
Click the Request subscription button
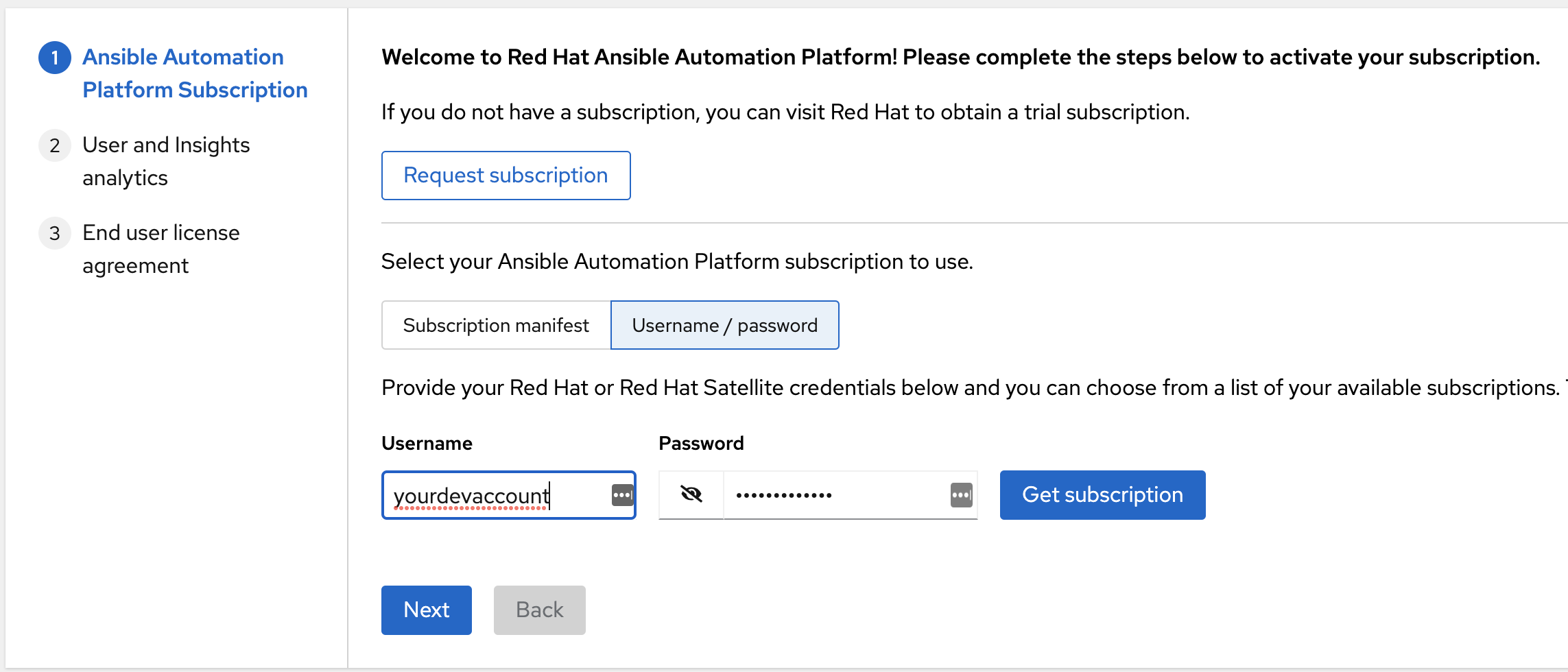(x=506, y=175)
